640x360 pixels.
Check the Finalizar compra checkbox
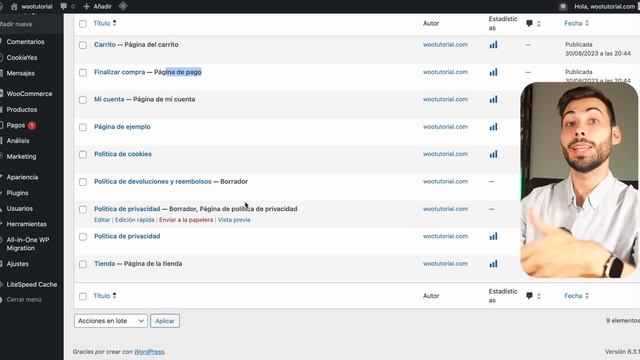83,73
